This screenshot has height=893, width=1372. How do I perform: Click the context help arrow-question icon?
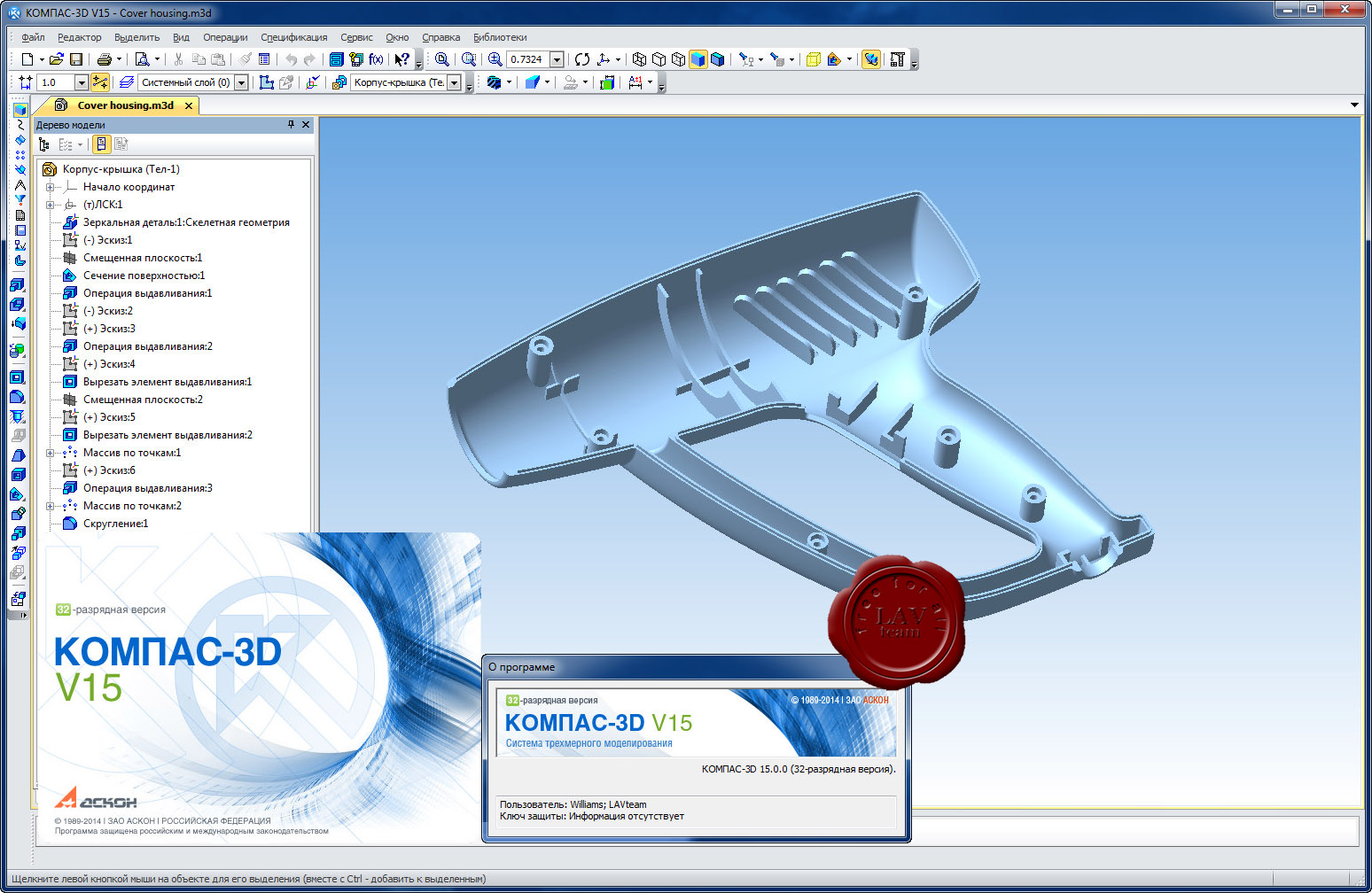click(x=401, y=59)
